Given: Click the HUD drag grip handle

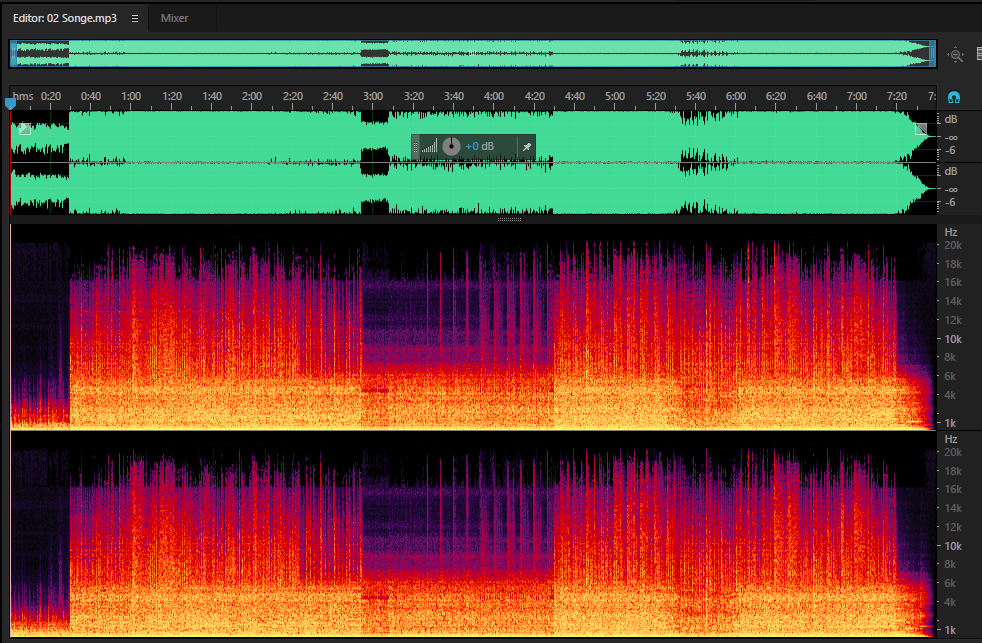Looking at the screenshot, I should (x=415, y=147).
